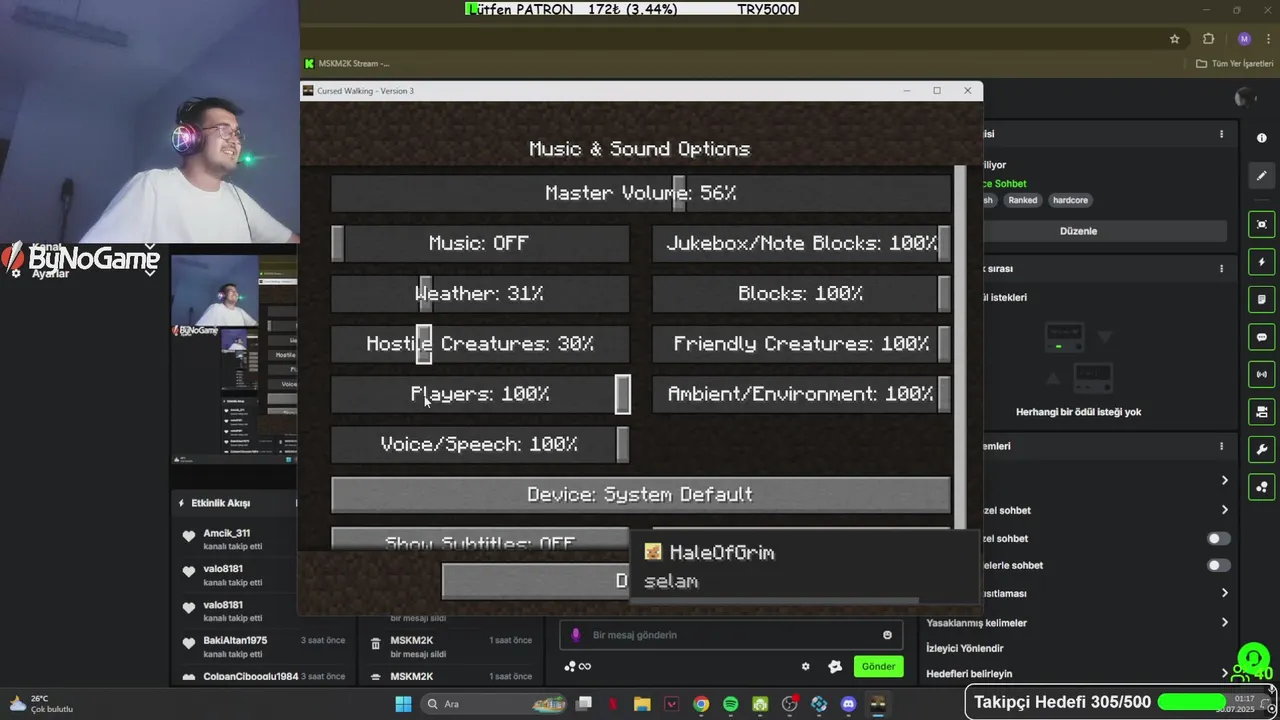Open the info icon in the right sidebar

click(1261, 138)
